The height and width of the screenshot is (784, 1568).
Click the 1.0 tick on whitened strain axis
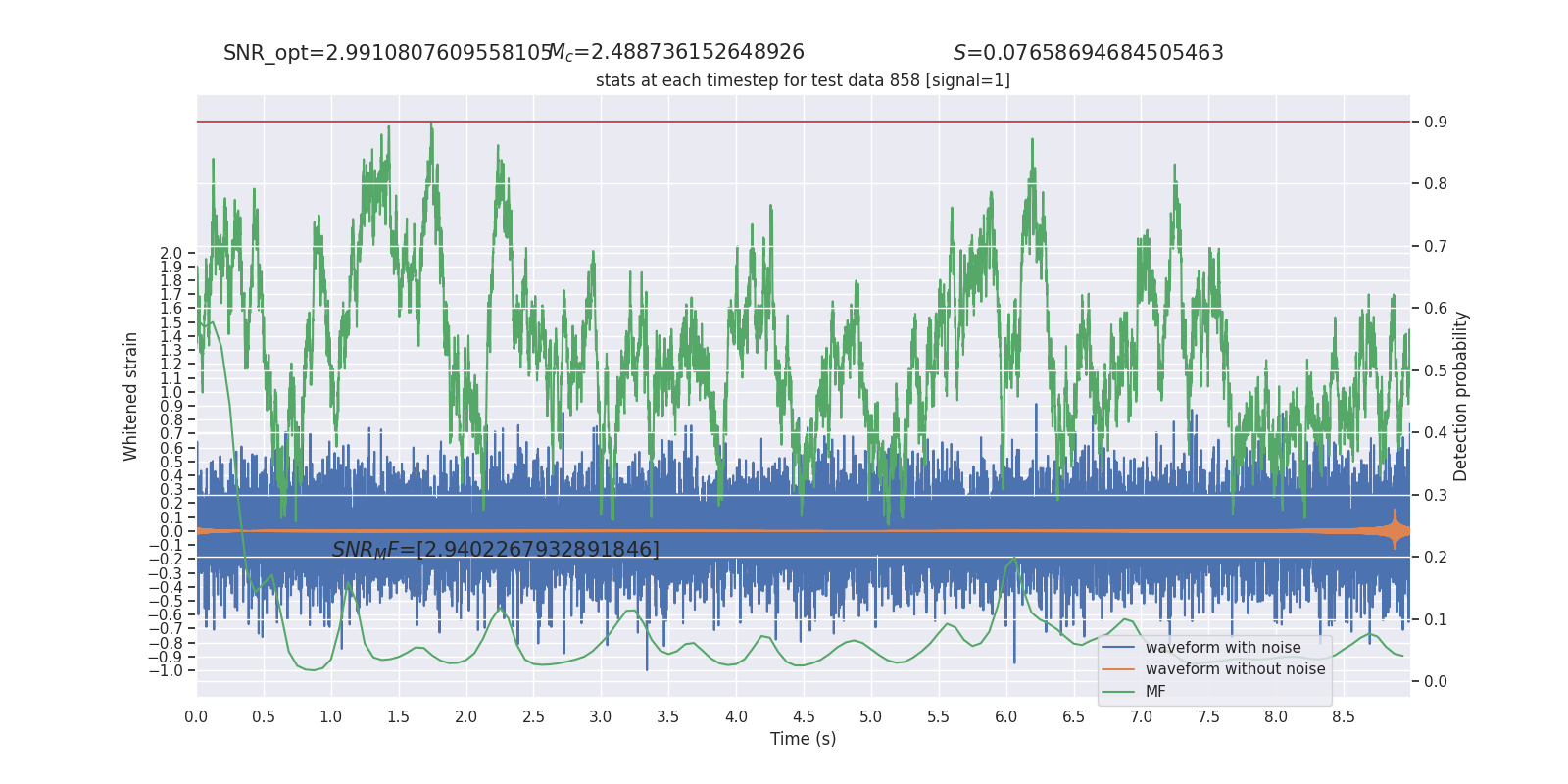(171, 392)
